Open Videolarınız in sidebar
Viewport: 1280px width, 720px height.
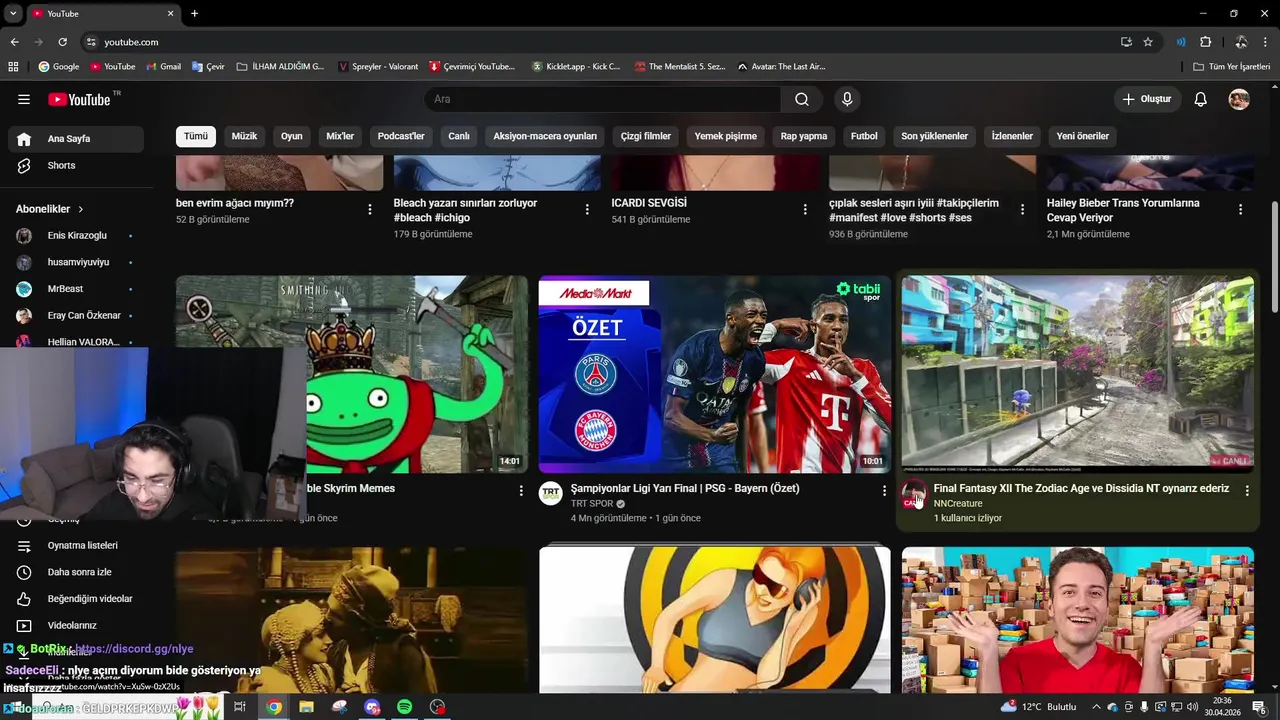[x=76, y=625]
